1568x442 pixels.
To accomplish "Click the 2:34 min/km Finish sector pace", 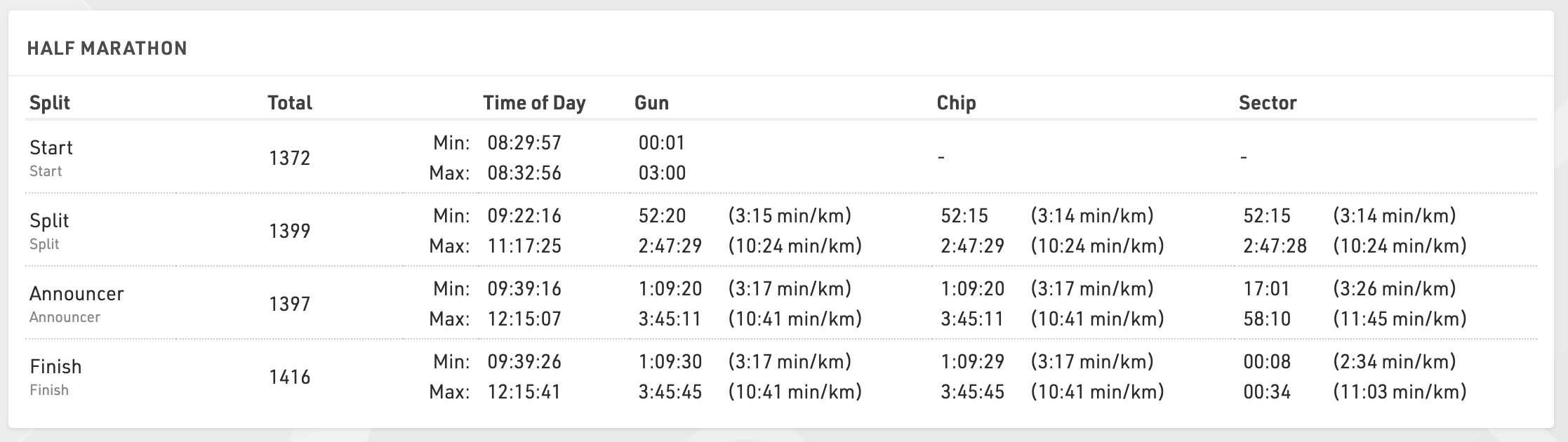I will pos(1394,362).
